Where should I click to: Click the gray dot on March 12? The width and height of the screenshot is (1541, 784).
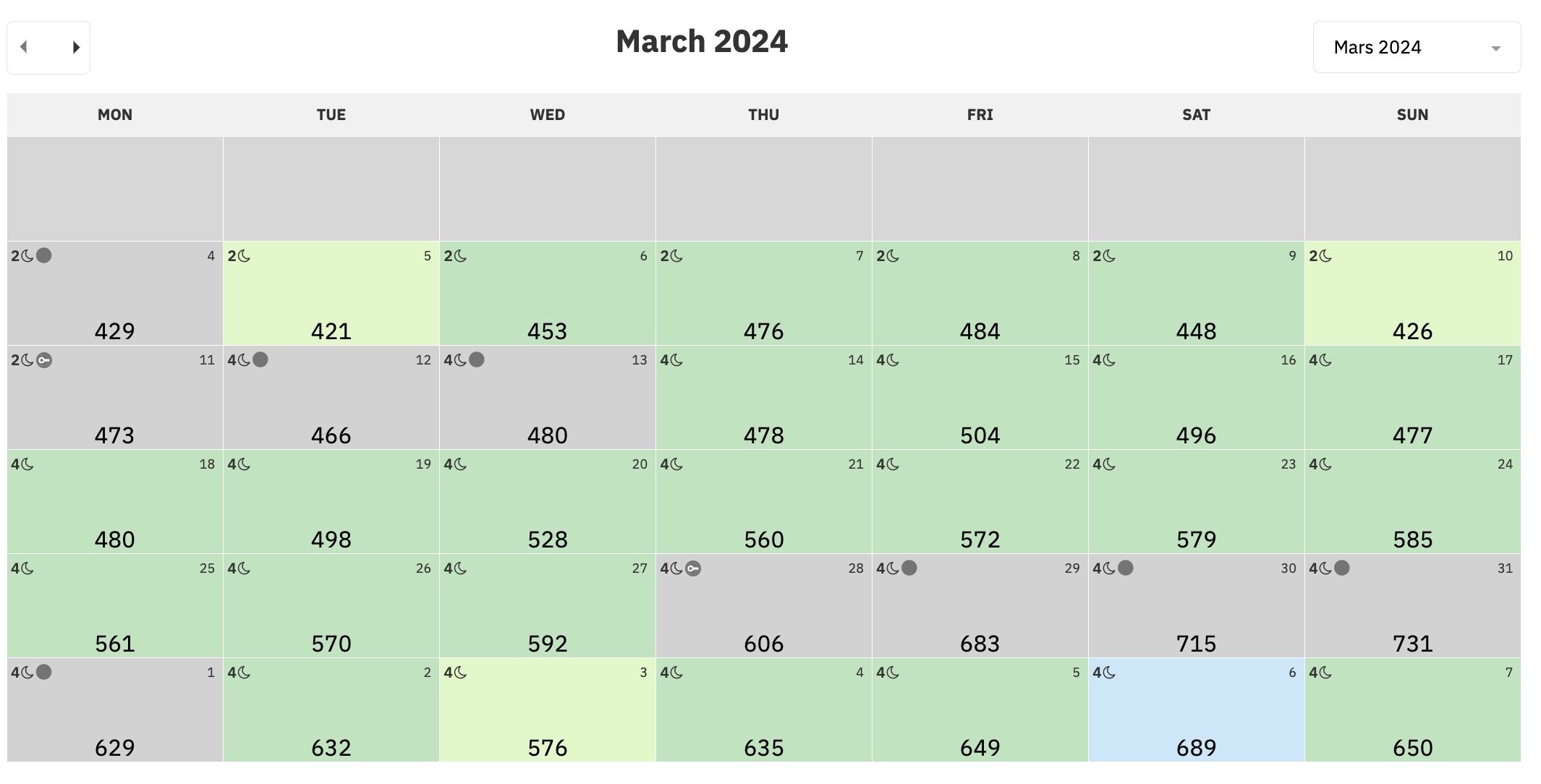[260, 359]
